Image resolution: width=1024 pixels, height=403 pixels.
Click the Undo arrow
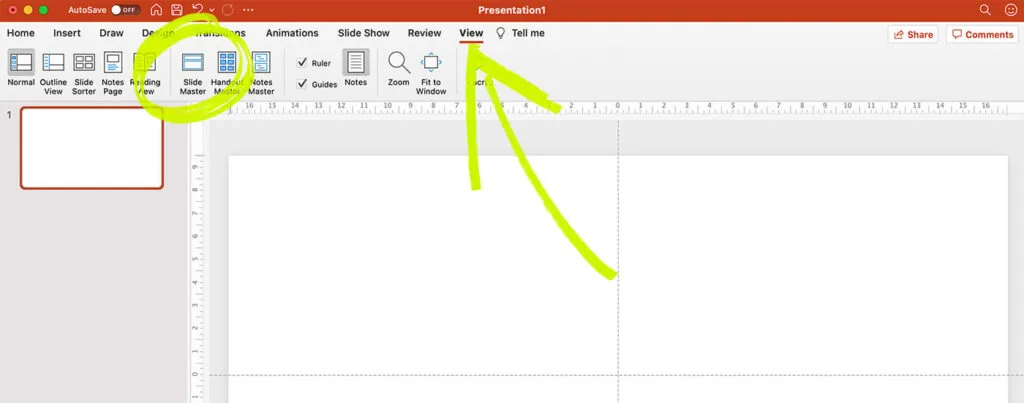tap(198, 10)
